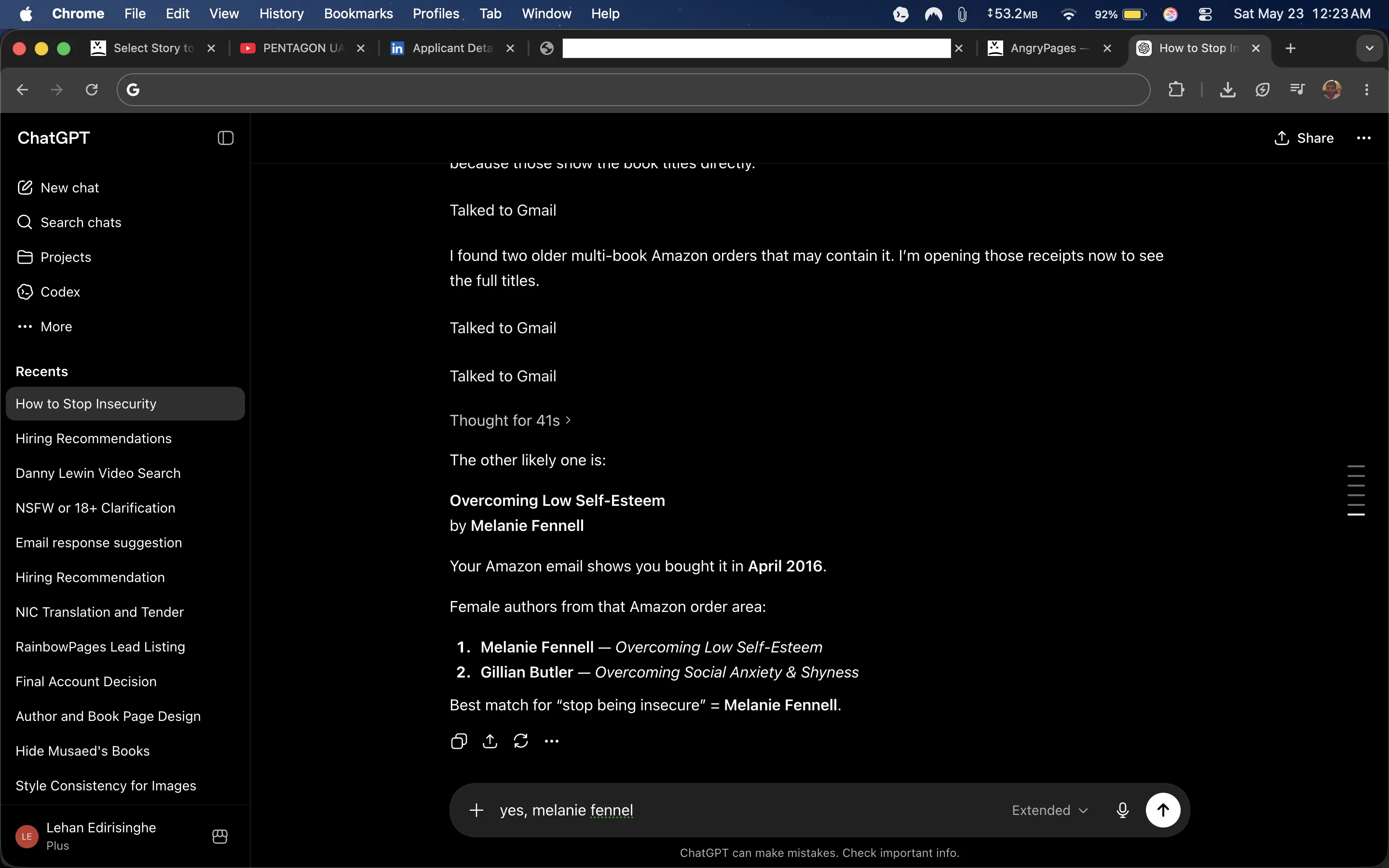The image size is (1389, 868).
Task: Share the response with the upload icon
Action: point(490,741)
